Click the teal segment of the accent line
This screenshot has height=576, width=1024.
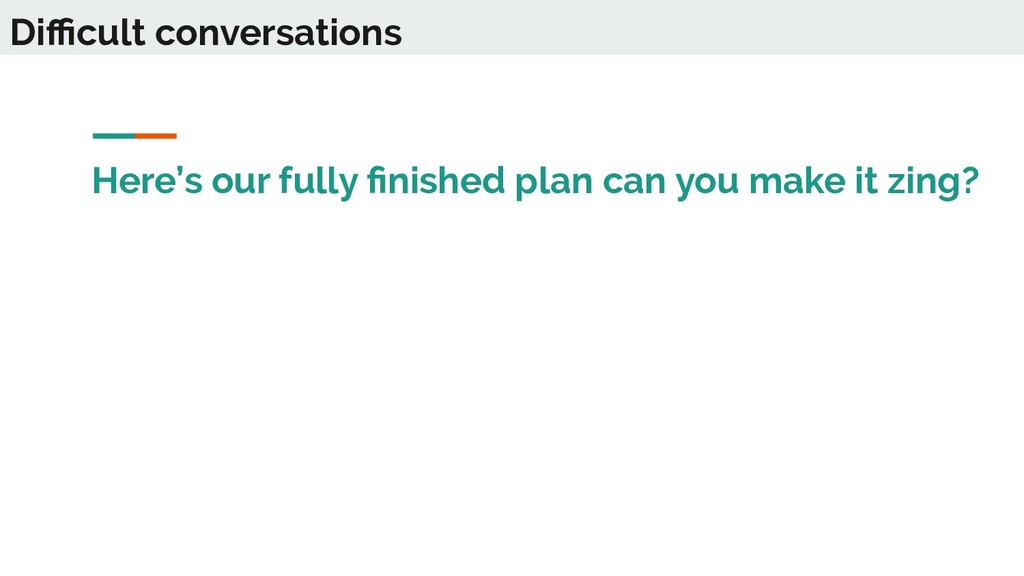coord(114,136)
